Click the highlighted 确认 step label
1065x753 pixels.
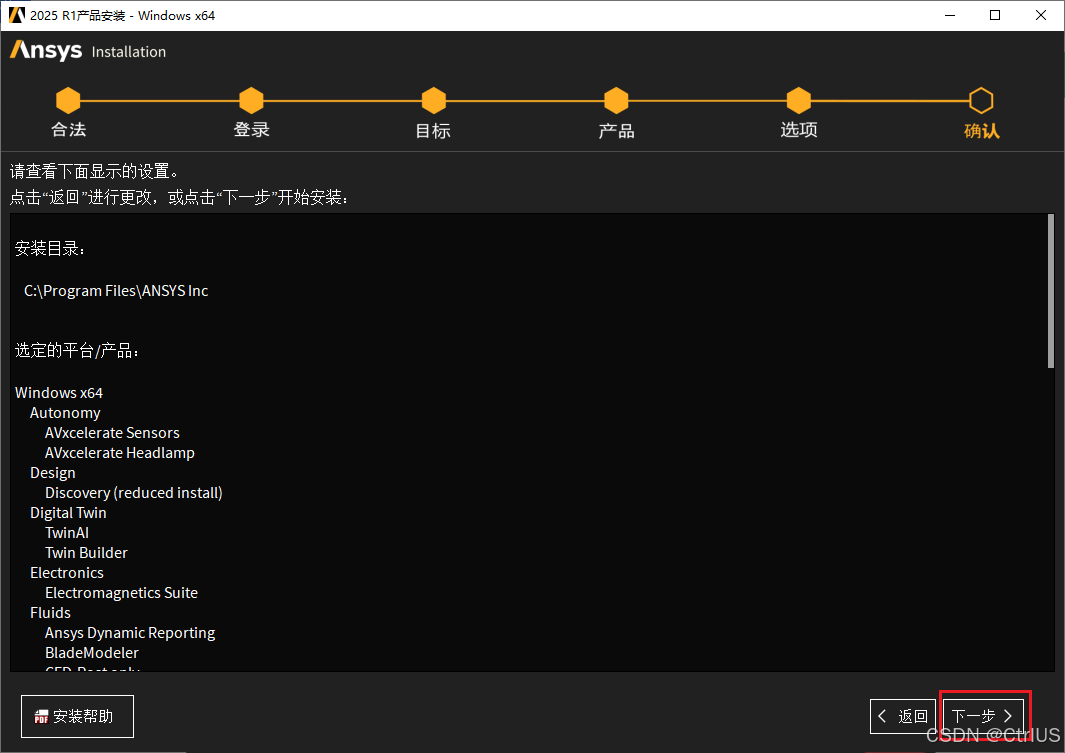click(x=981, y=130)
